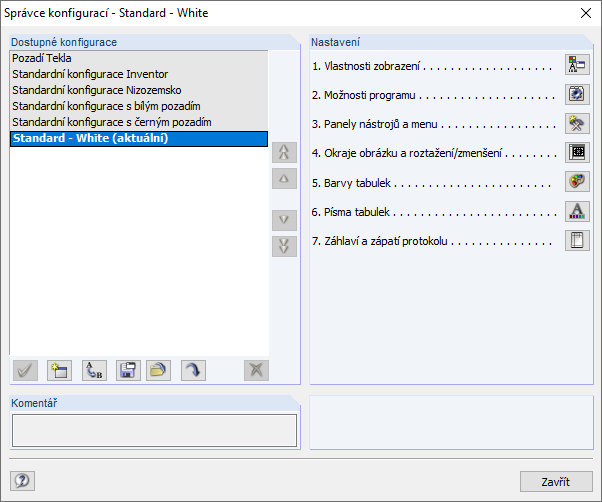
Task: Click the '3. Panely nástrojů a menu' label
Action: tap(375, 124)
